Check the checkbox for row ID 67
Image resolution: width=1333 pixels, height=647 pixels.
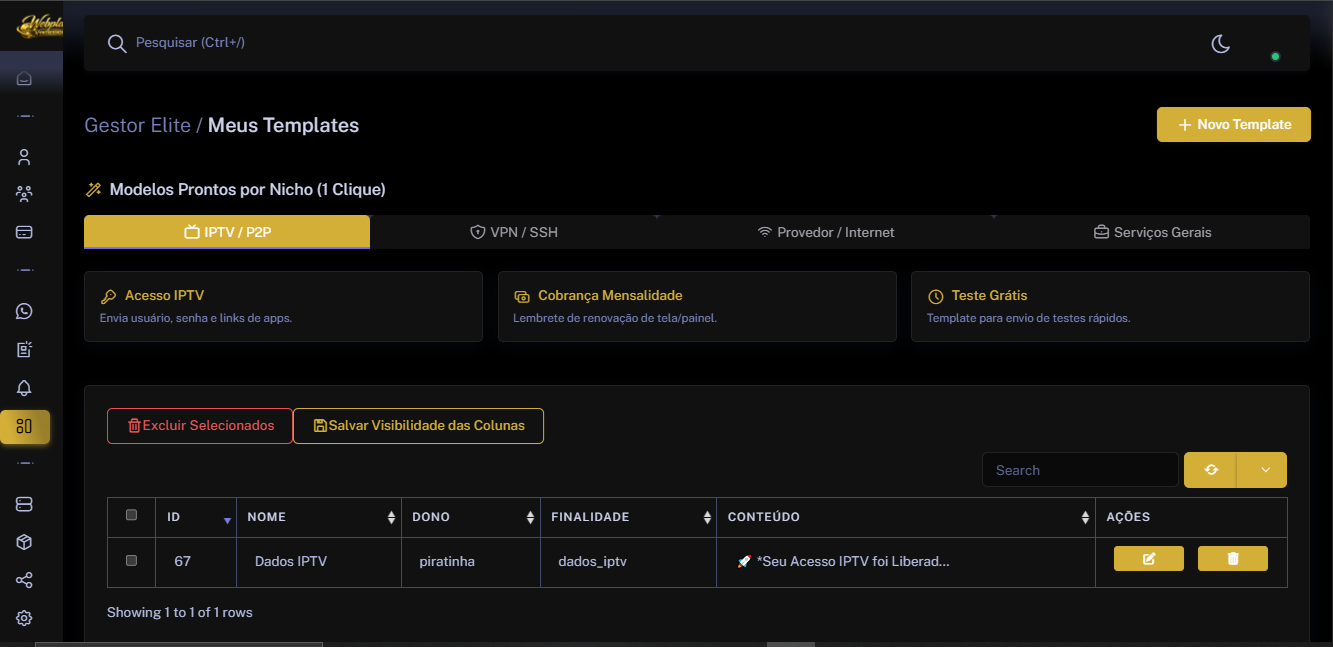tap(131, 561)
